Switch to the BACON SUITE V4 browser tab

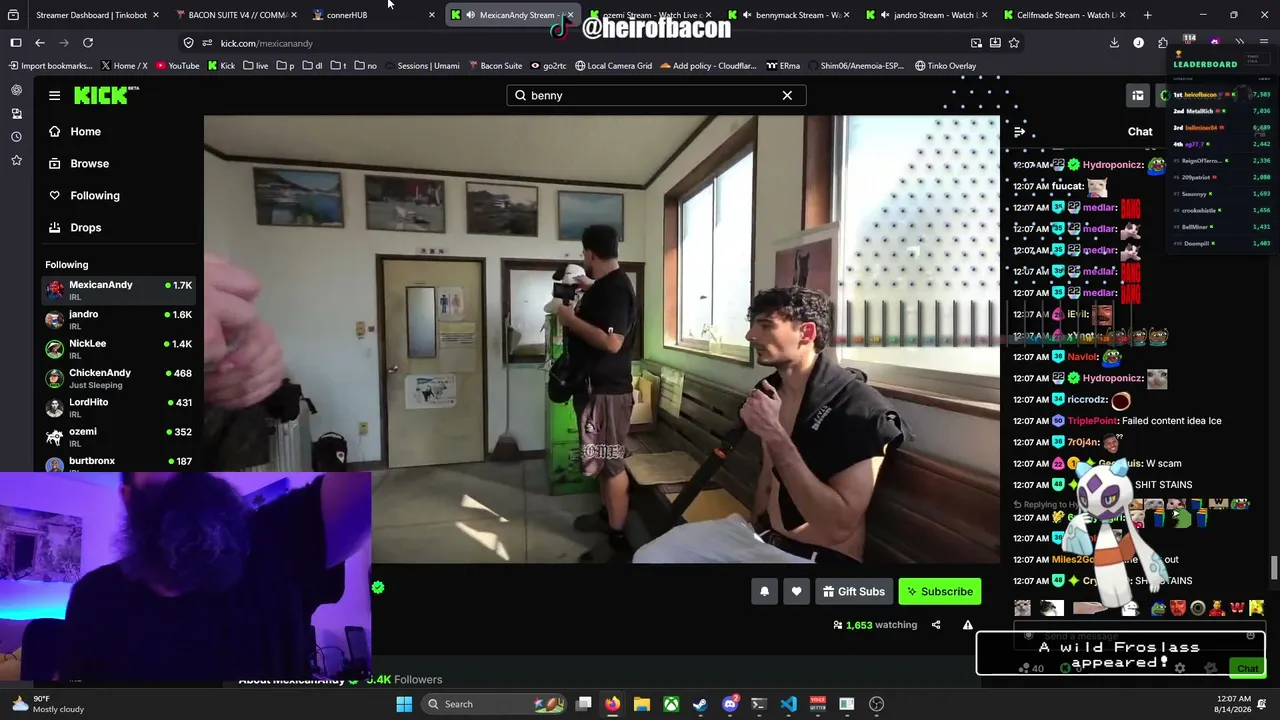pyautogui.click(x=237, y=15)
